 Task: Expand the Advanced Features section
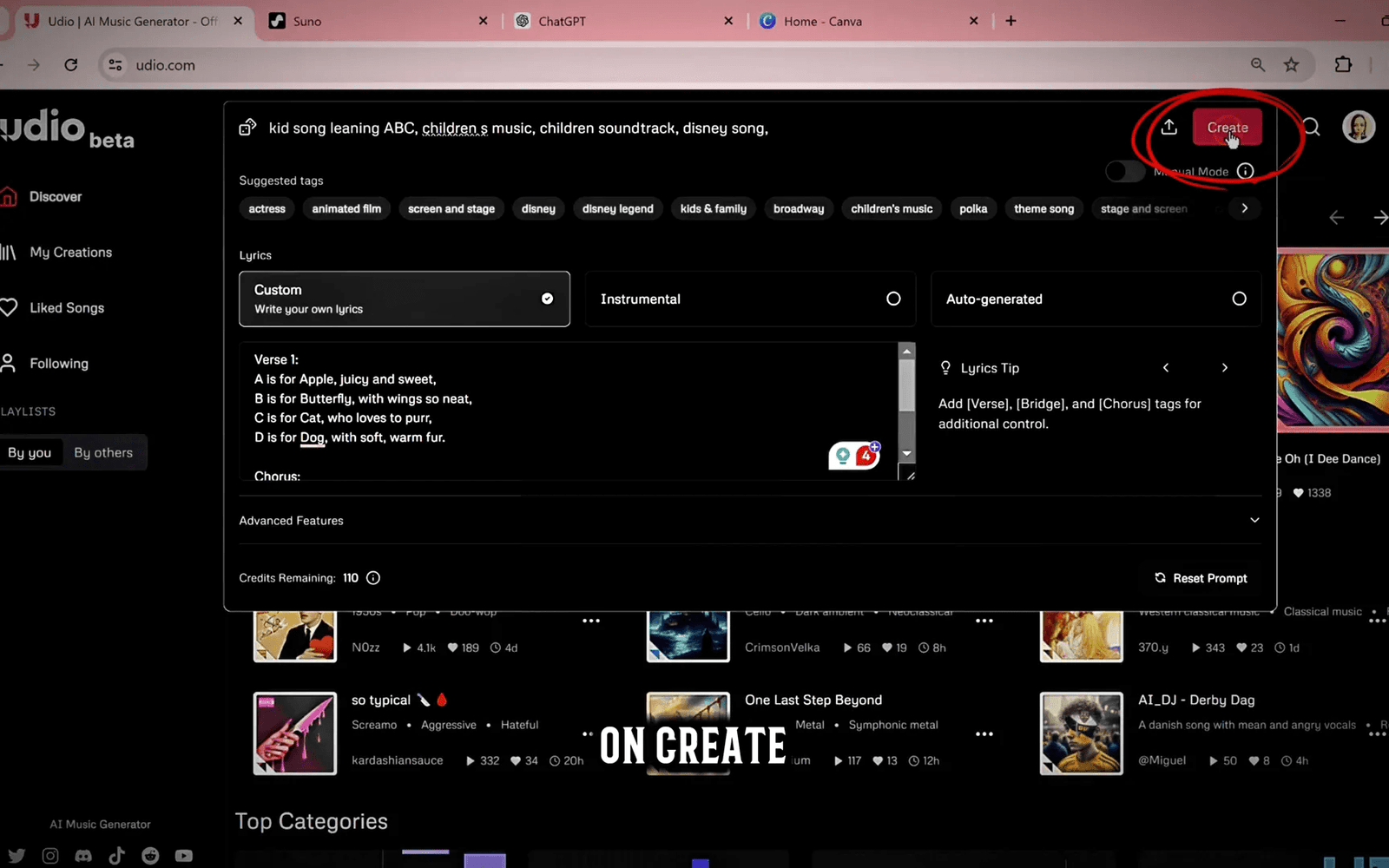tap(750, 520)
